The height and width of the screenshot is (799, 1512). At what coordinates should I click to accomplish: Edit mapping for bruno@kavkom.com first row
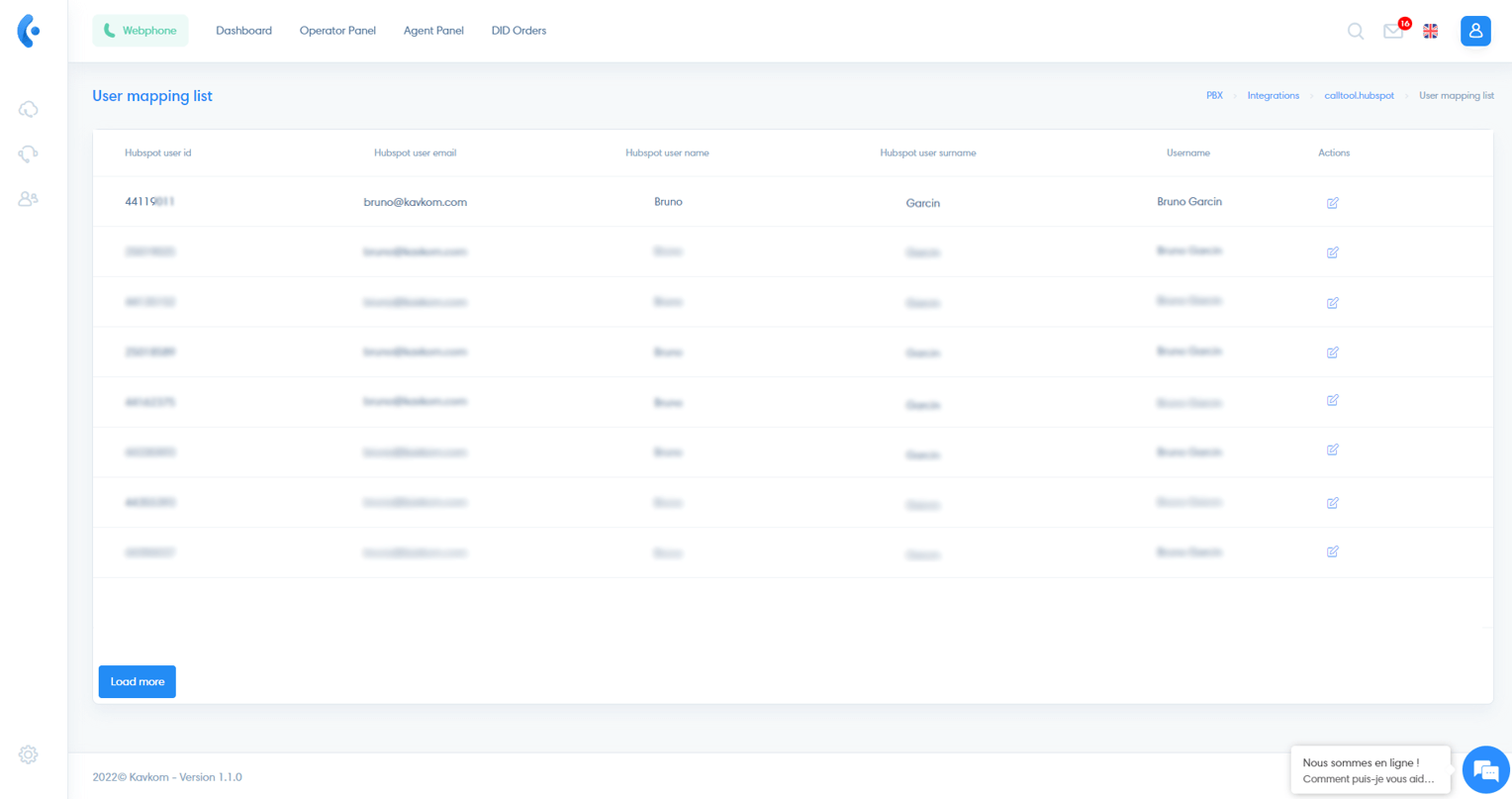pyautogui.click(x=1333, y=203)
